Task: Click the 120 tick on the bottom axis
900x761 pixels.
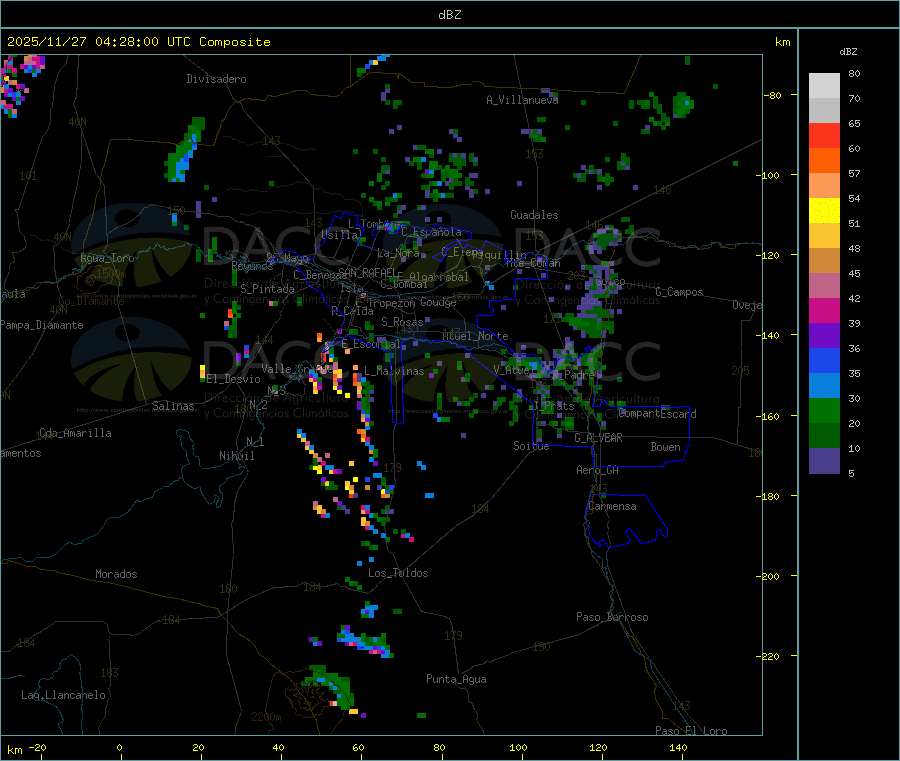Action: pyautogui.click(x=598, y=747)
